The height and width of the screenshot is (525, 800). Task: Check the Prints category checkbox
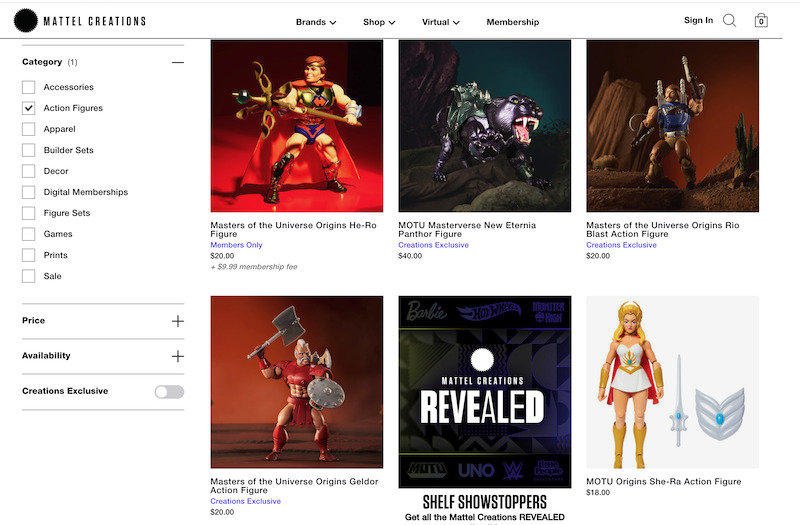(29, 255)
